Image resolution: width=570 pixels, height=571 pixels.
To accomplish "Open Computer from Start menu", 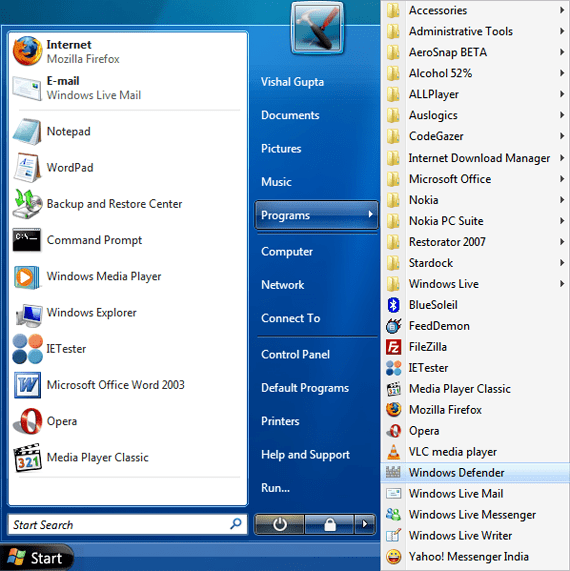I will click(x=287, y=252).
